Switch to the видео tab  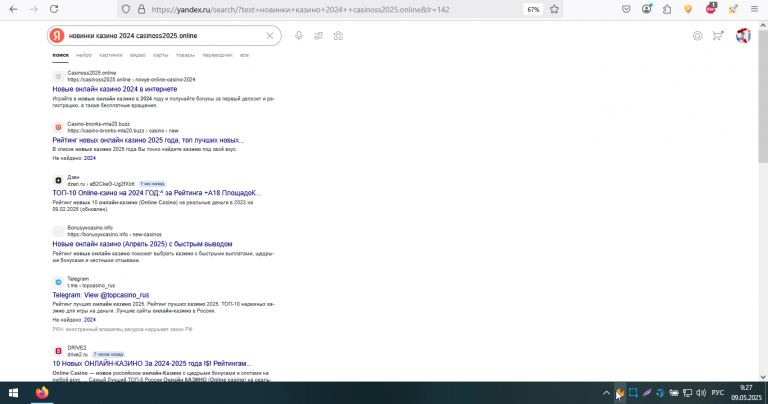point(138,55)
